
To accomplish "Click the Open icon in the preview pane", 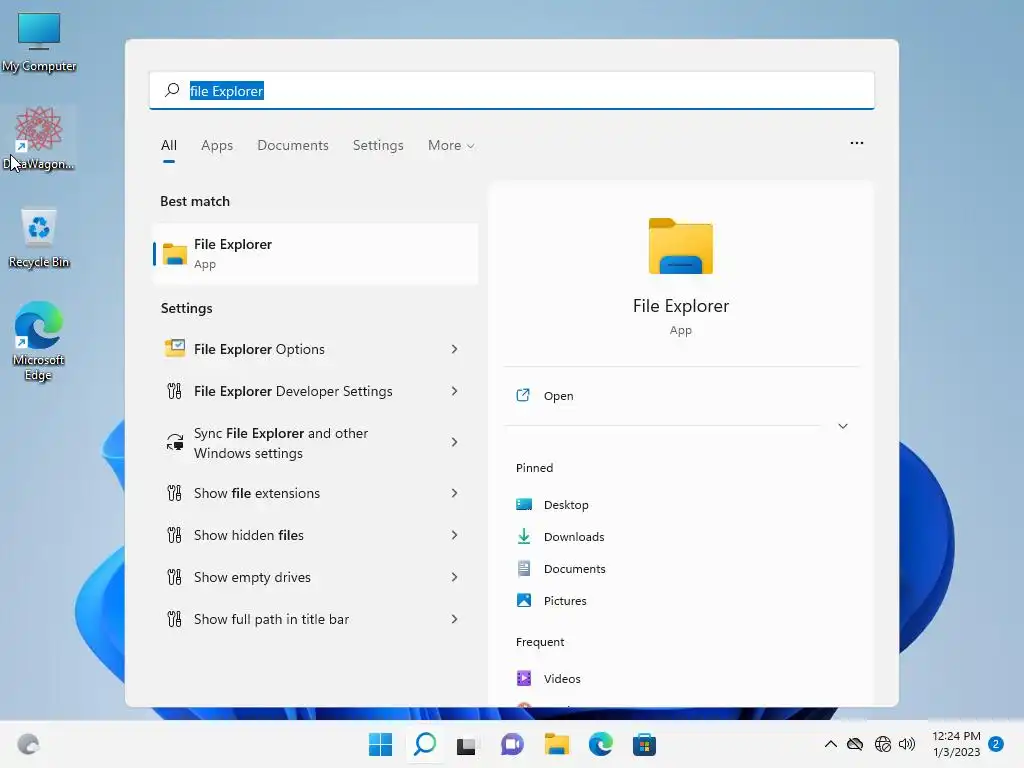I will pyautogui.click(x=523, y=395).
